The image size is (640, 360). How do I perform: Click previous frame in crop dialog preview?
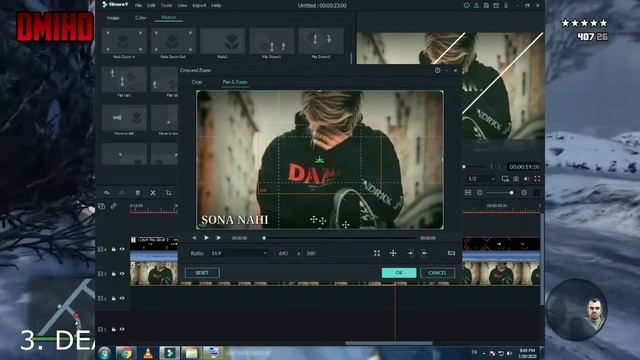tap(194, 238)
